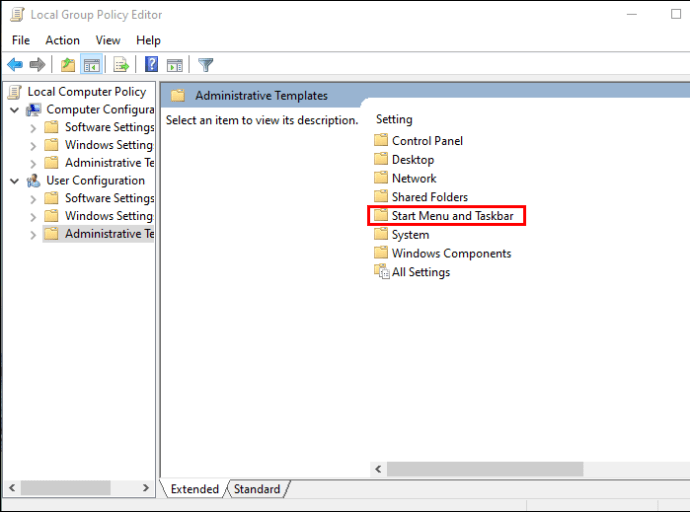
Task: Expand Software Settings under User Configuration
Action: (33, 199)
